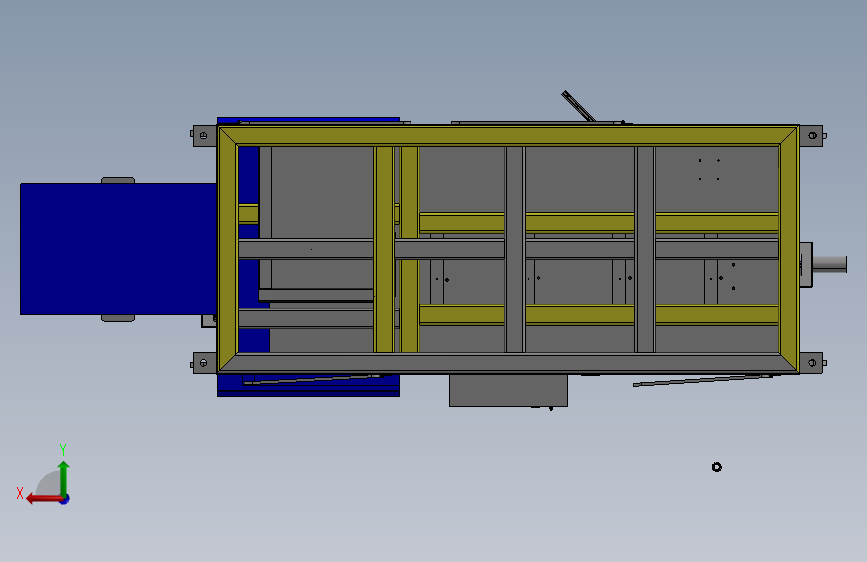Select the large blue block protruding from the frame's left end

(118, 249)
